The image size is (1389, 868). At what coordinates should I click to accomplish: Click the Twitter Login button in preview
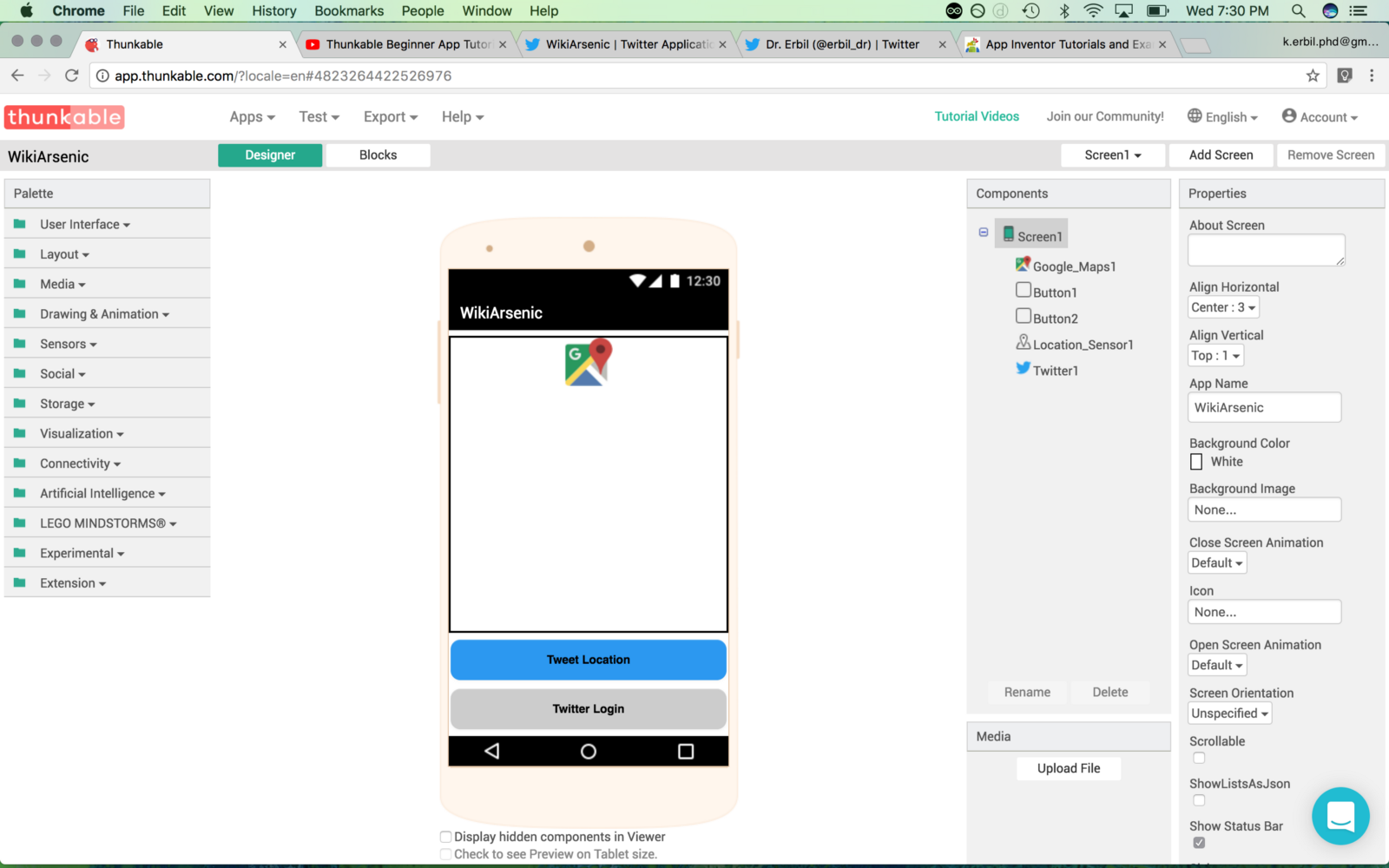[589, 709]
